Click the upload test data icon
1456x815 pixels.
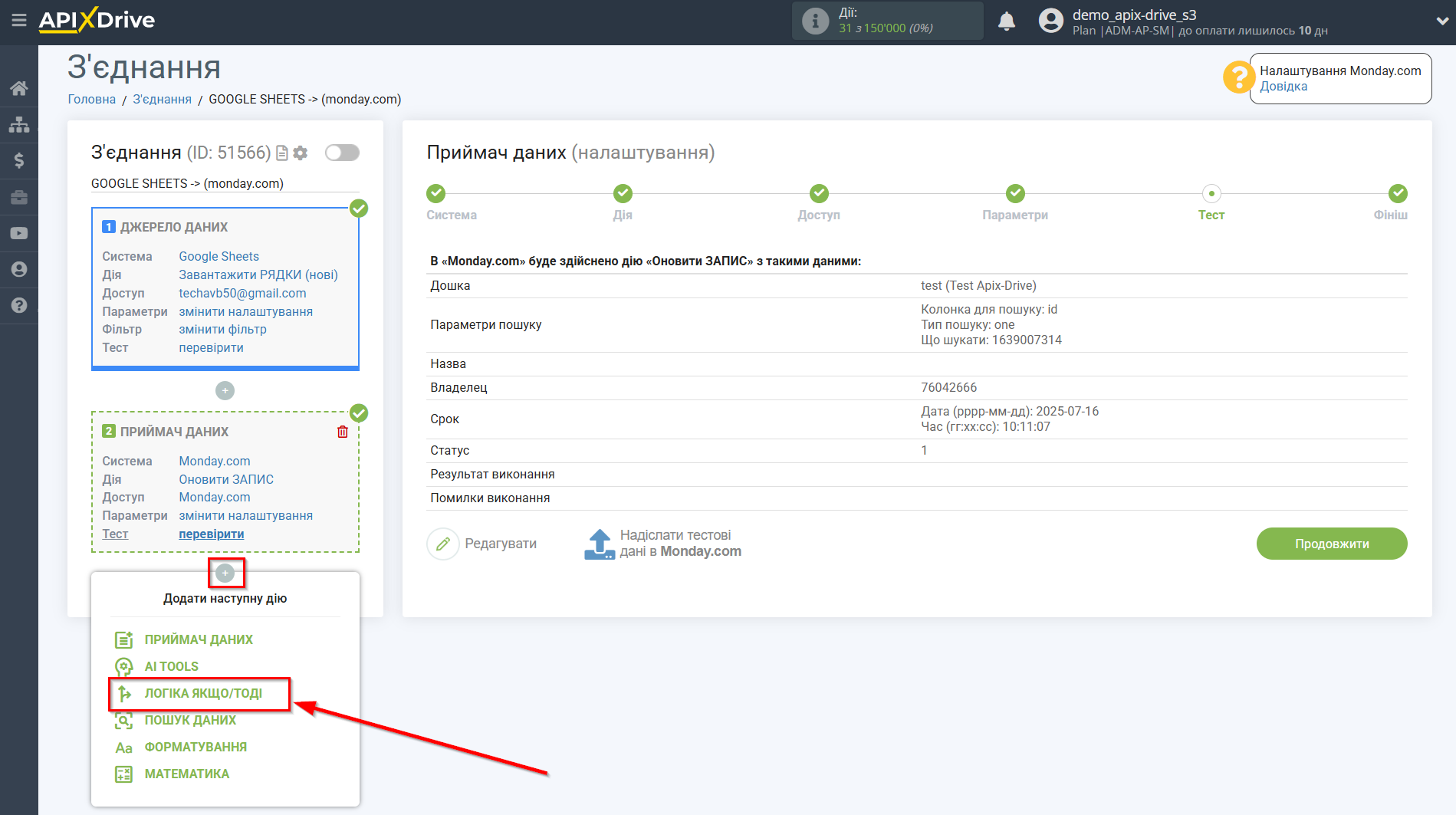point(600,544)
